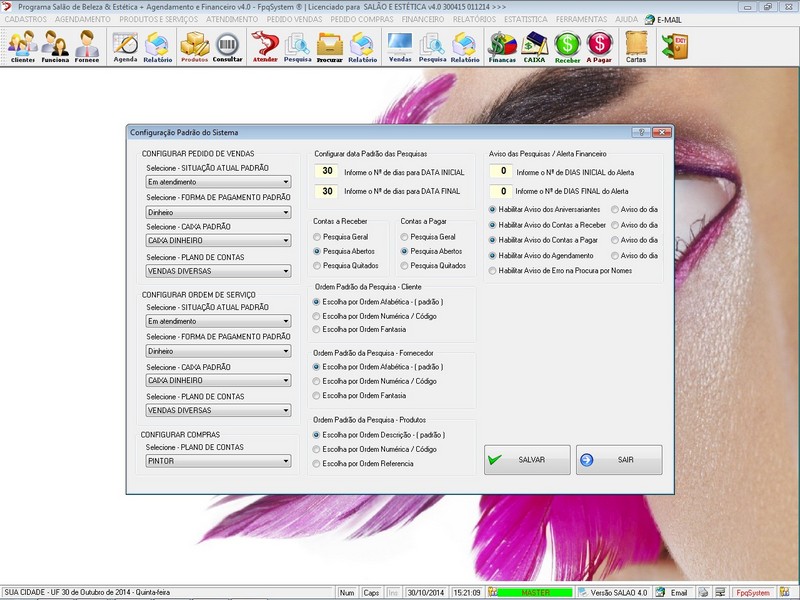Open the Produtos boxes icon
Image resolution: width=800 pixels, height=600 pixels.
pyautogui.click(x=194, y=46)
